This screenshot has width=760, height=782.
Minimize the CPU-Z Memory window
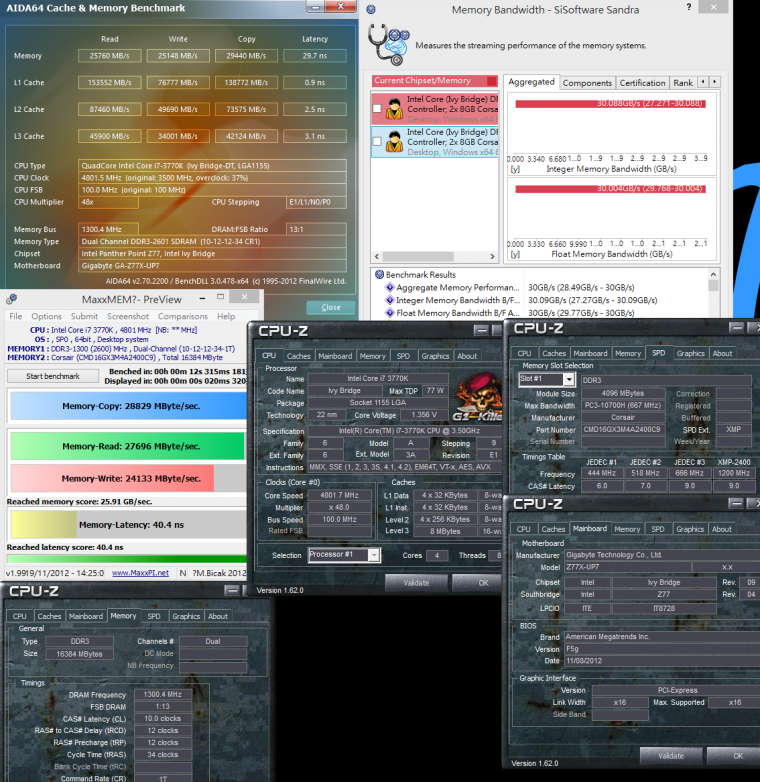[x=232, y=590]
